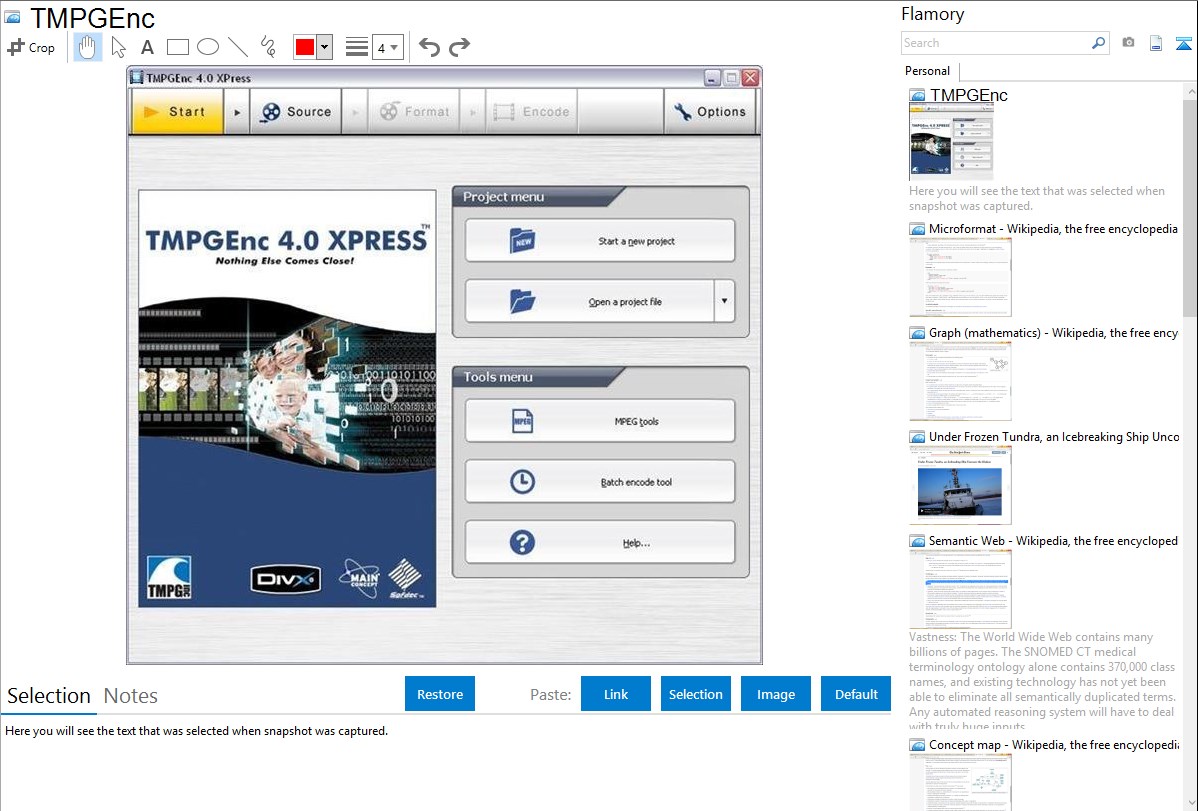Screen dimensions: 1198x811
Task: Select the freehand scribble tool
Action: tap(268, 47)
